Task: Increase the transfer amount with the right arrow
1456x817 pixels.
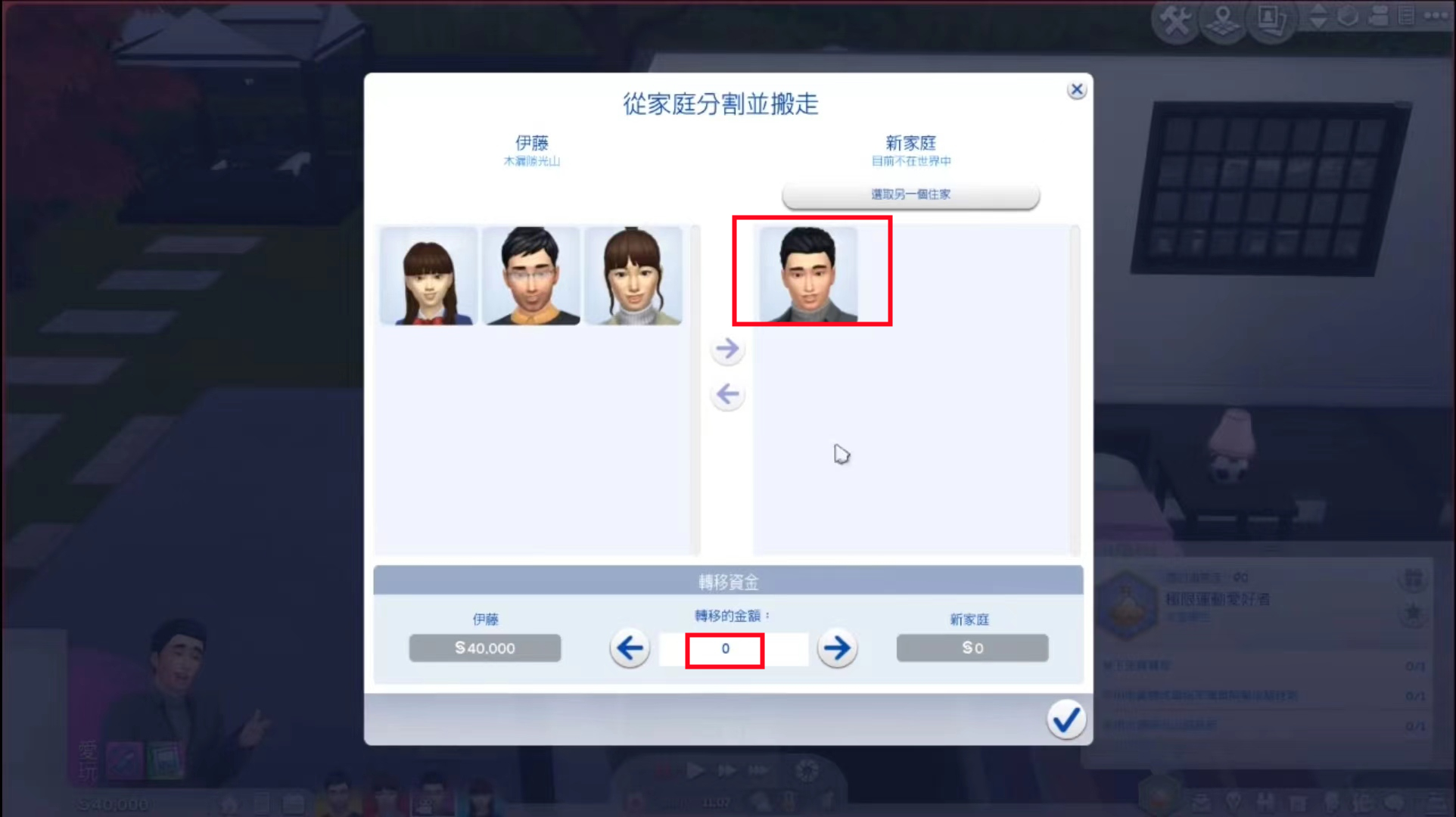Action: 837,648
